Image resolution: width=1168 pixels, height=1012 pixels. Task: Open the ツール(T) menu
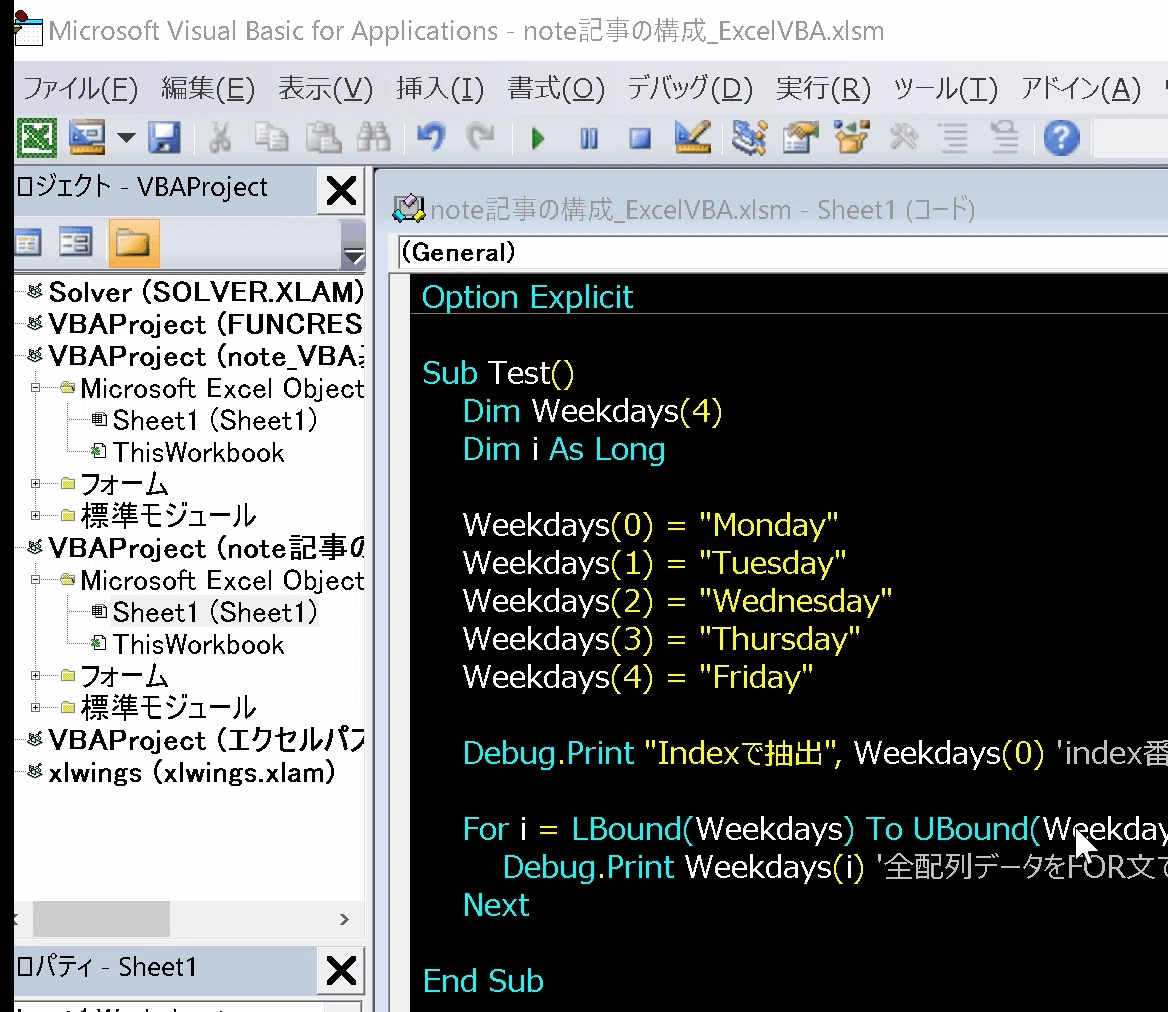click(945, 89)
